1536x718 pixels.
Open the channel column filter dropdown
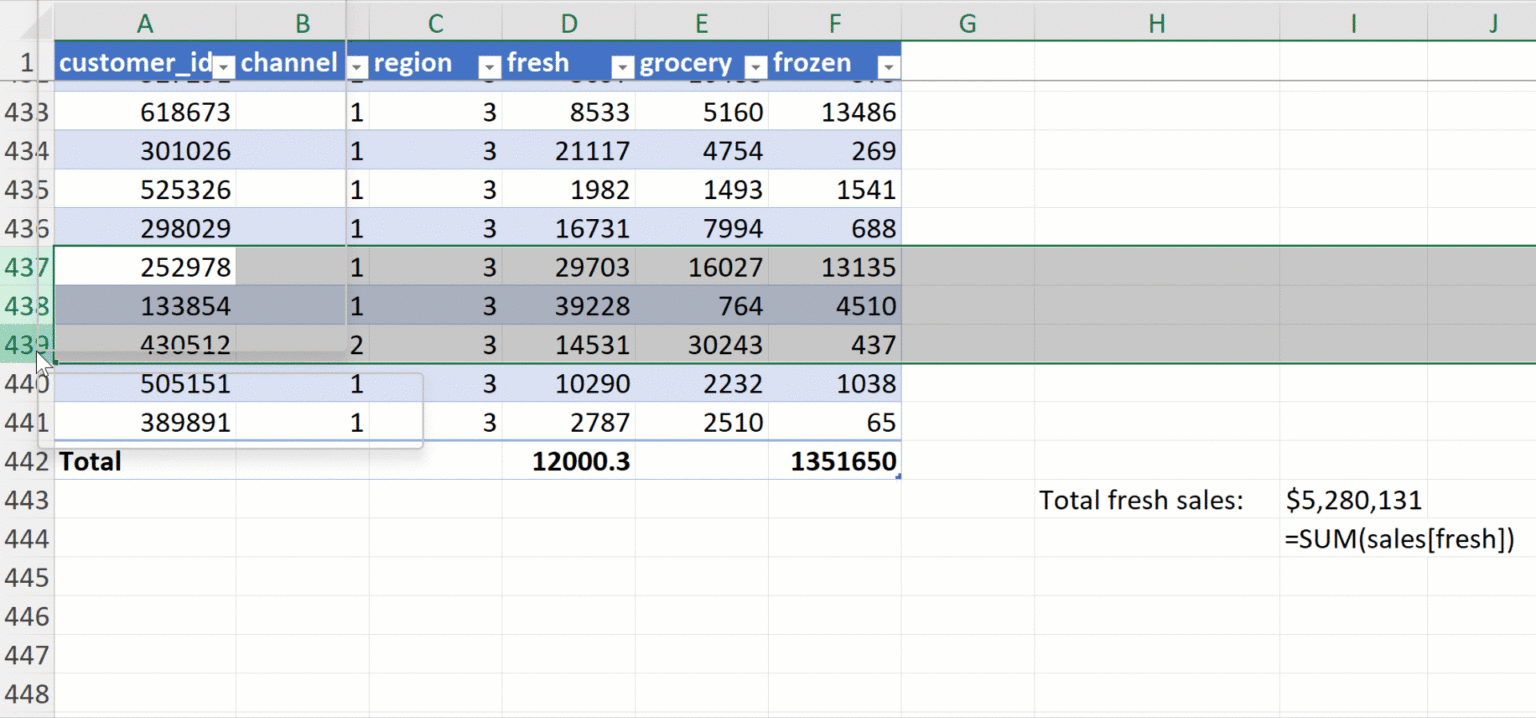(358, 66)
